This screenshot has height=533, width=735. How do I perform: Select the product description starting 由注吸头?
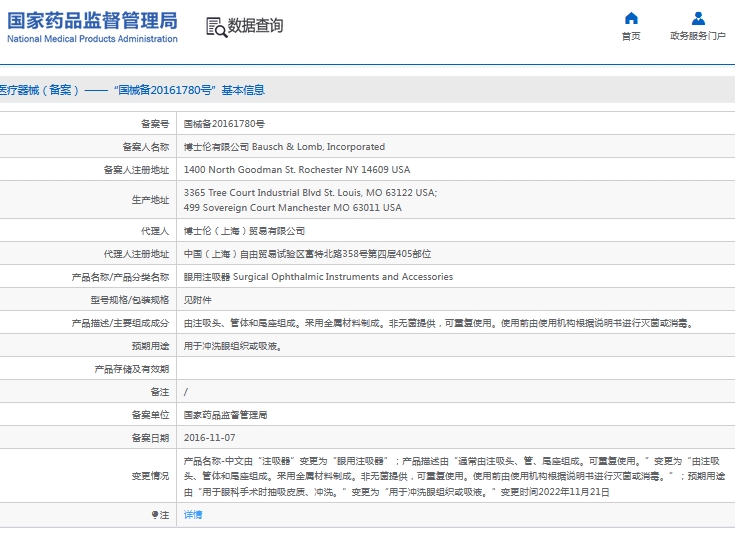click(438, 323)
